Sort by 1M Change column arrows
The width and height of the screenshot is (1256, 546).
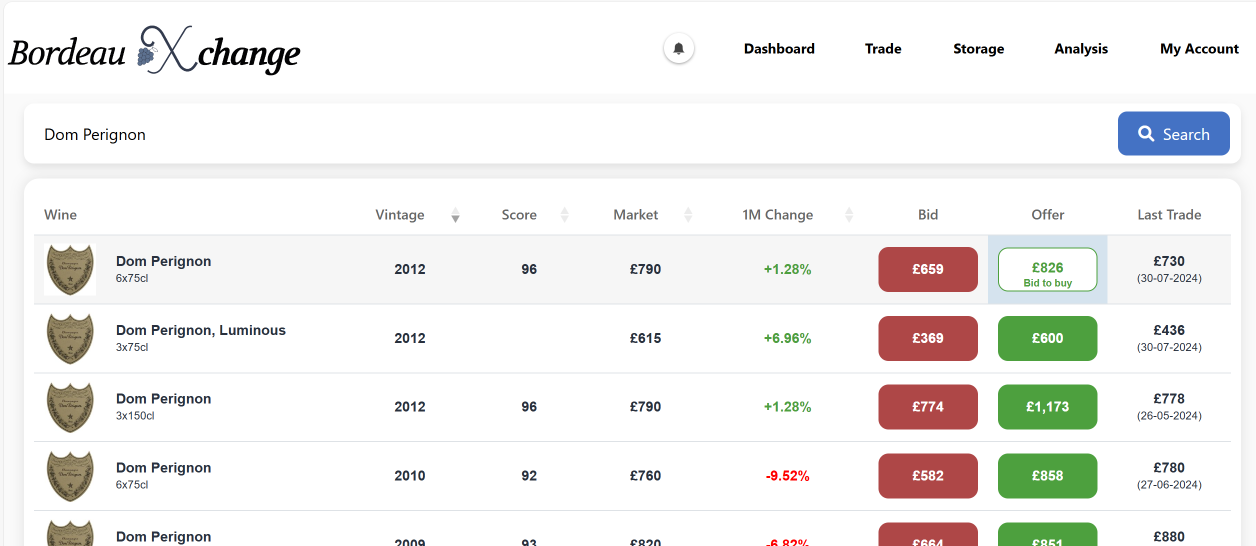[849, 215]
